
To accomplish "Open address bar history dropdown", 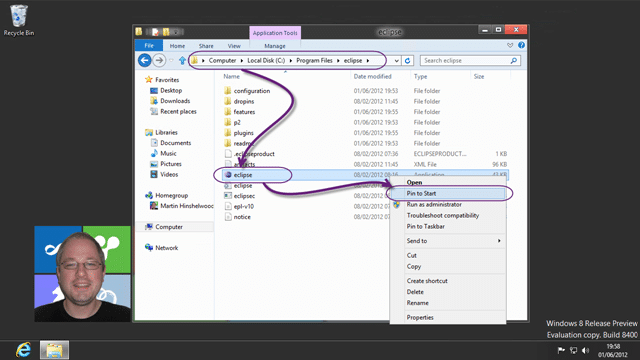I will (x=396, y=60).
